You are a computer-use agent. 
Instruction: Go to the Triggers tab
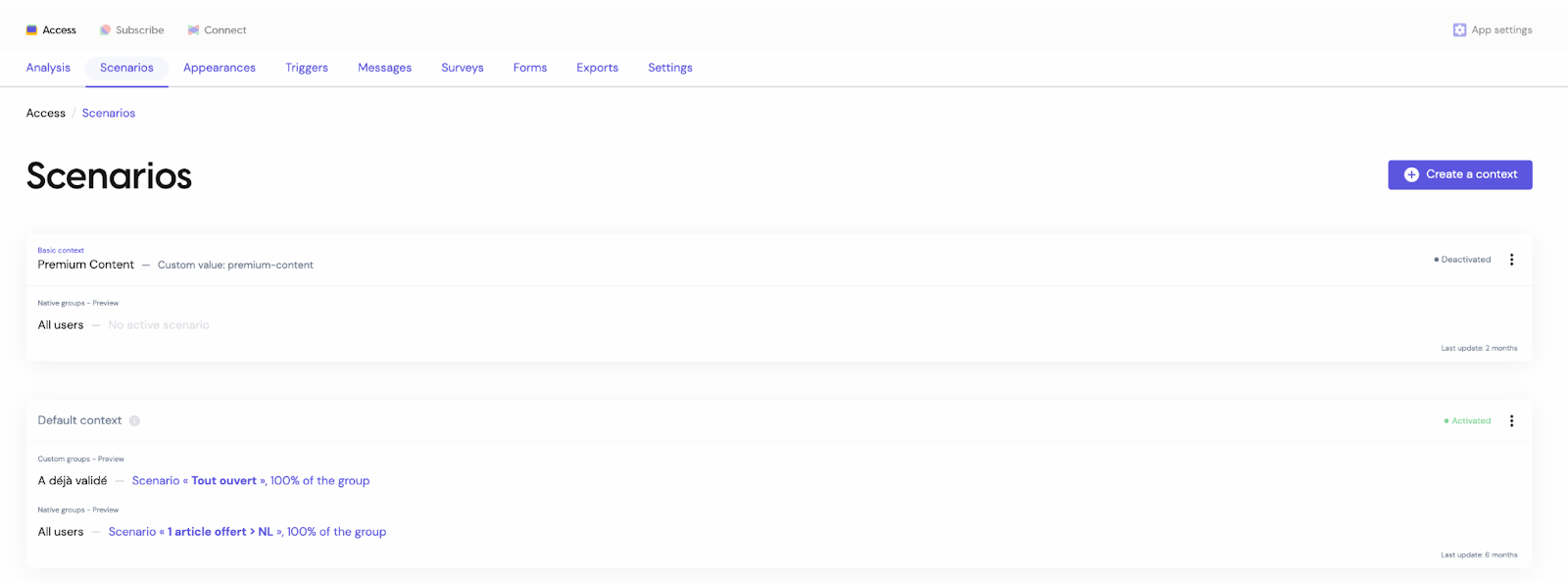(x=307, y=68)
